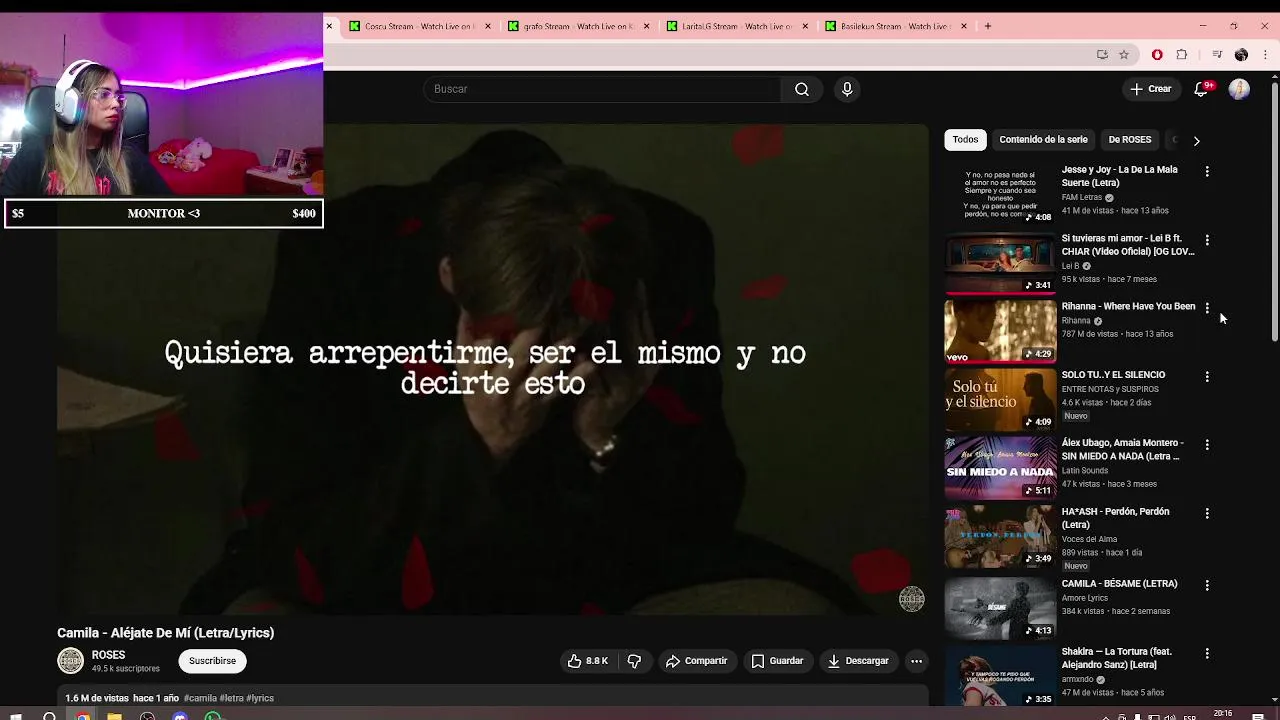Close the LaritaLG Stream tab
The height and width of the screenshot is (720, 1280).
pos(805,26)
